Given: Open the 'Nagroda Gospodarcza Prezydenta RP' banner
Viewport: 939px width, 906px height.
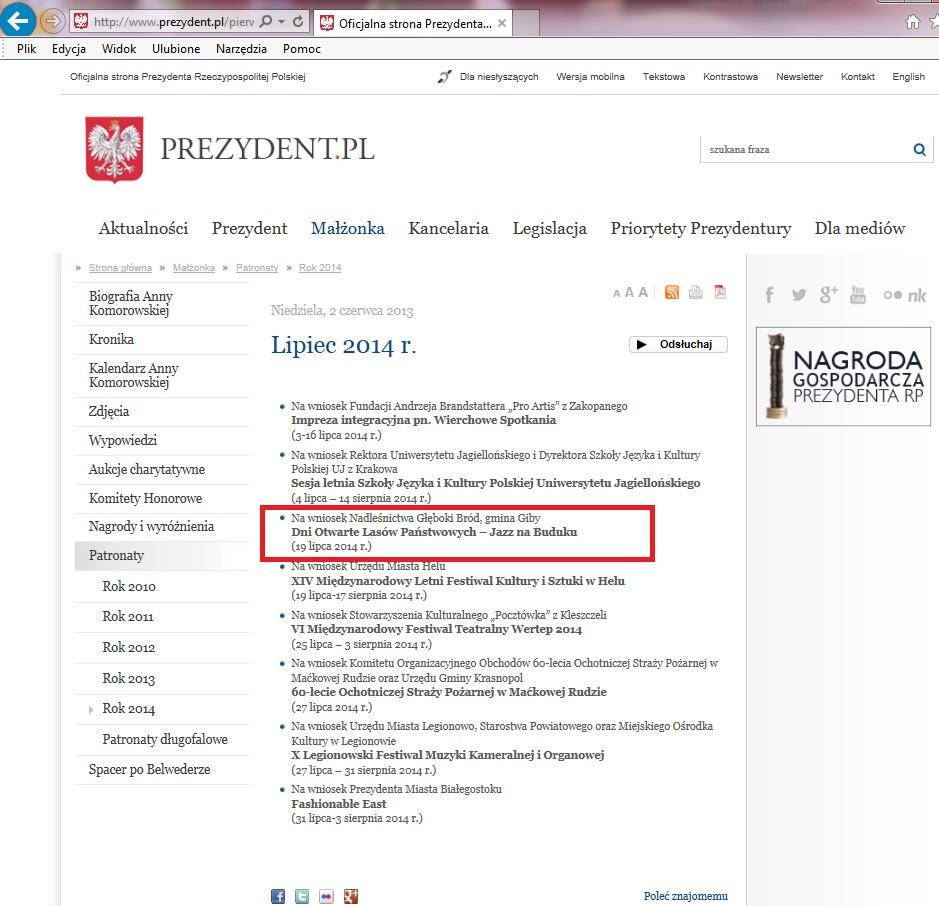Looking at the screenshot, I should pos(843,377).
